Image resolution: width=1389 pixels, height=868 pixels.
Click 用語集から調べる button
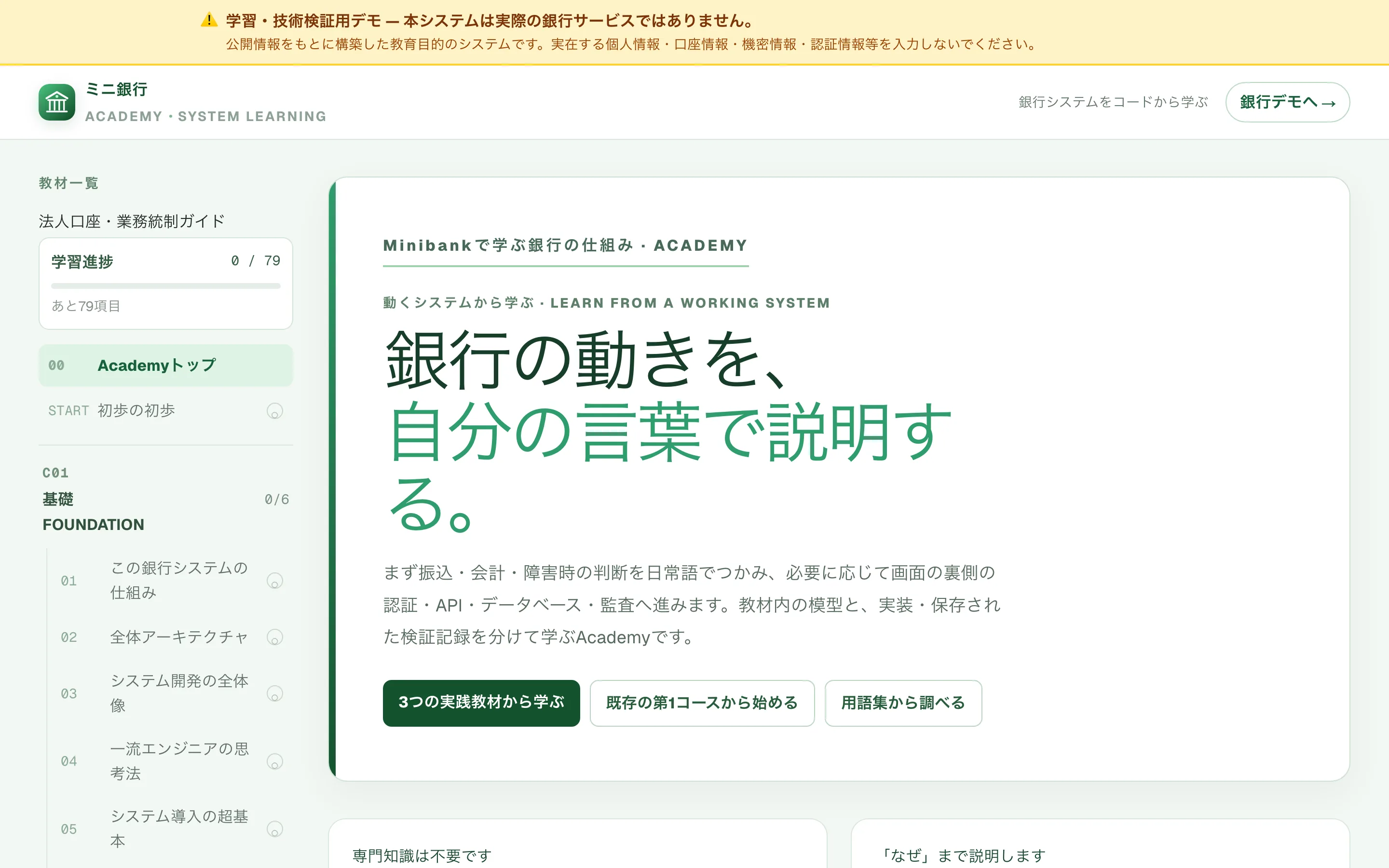[x=903, y=703]
